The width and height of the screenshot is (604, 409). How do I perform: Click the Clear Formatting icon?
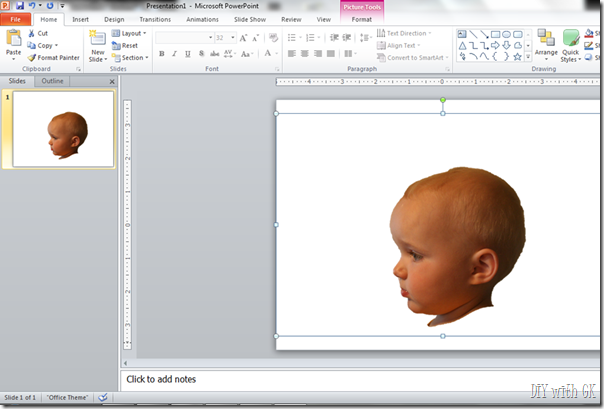(x=273, y=38)
